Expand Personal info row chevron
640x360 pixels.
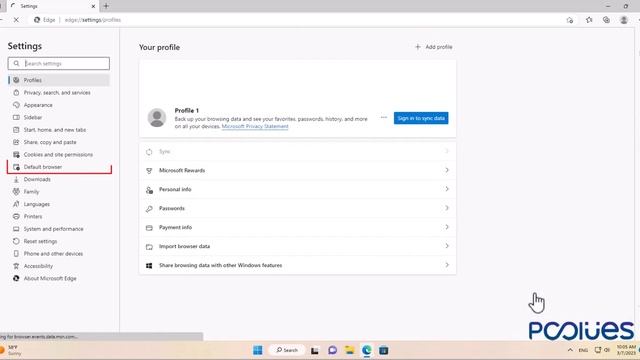click(x=447, y=189)
